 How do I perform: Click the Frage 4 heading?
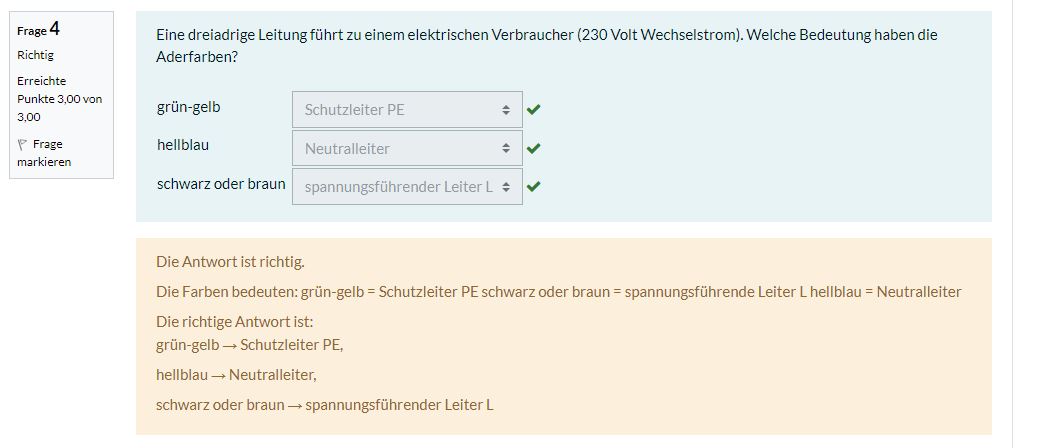(x=39, y=29)
